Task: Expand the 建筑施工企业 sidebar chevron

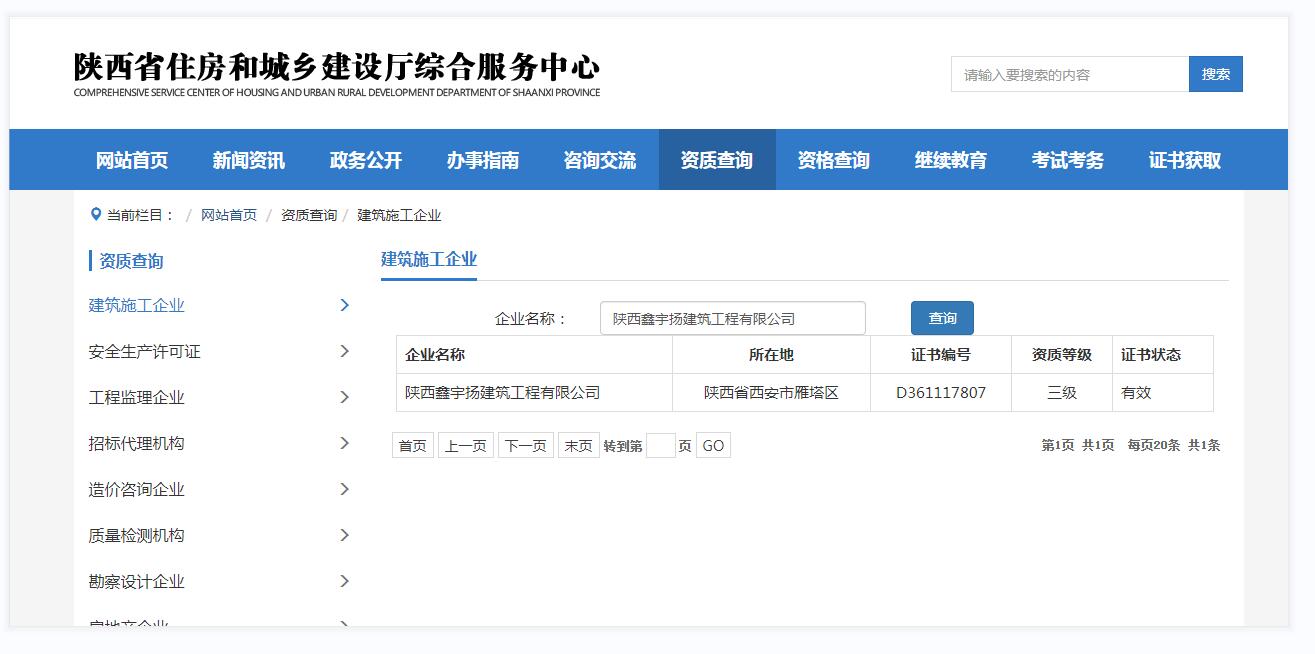Action: (x=344, y=305)
